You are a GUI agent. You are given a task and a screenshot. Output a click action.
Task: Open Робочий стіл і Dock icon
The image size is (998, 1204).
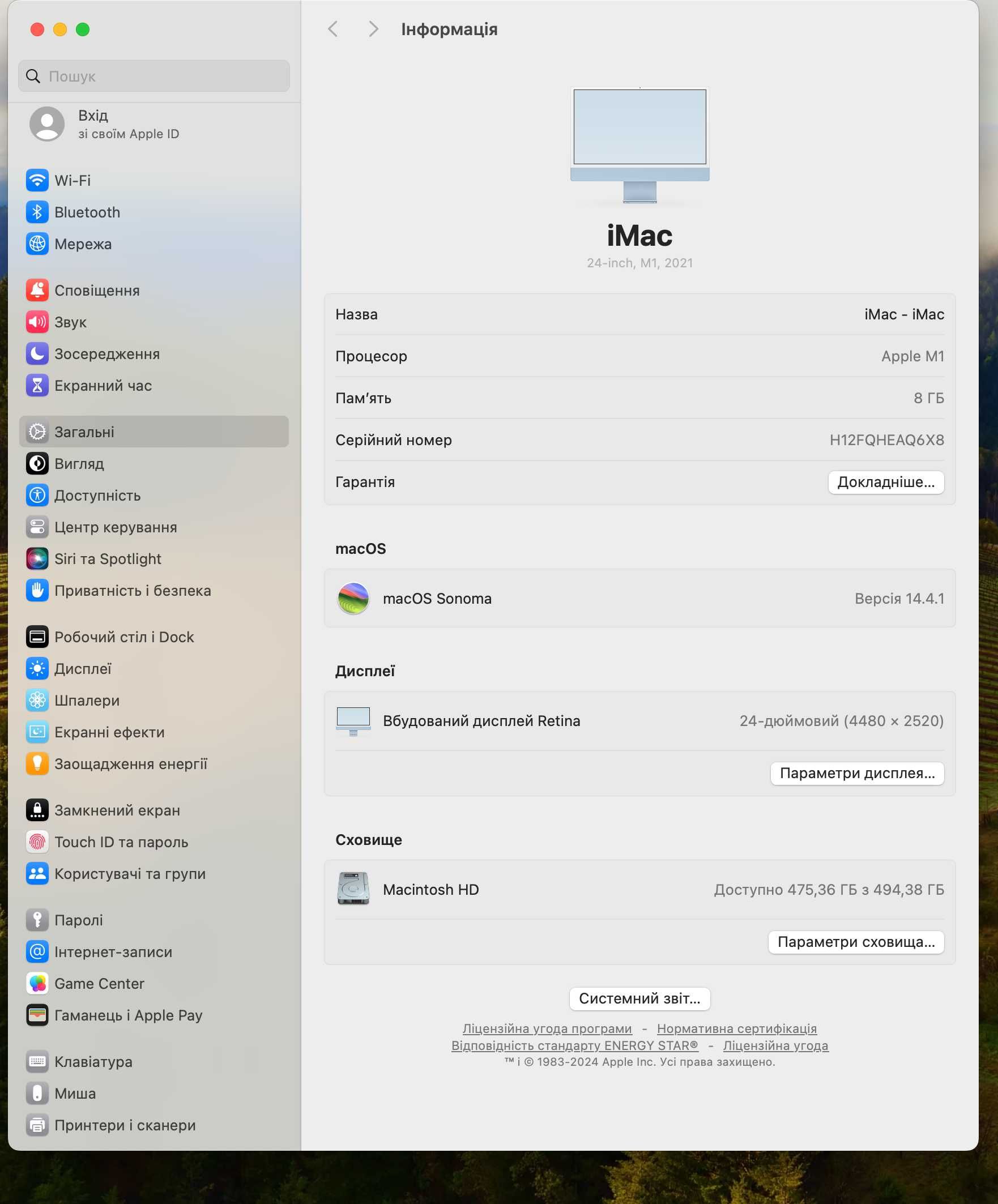click(x=37, y=637)
